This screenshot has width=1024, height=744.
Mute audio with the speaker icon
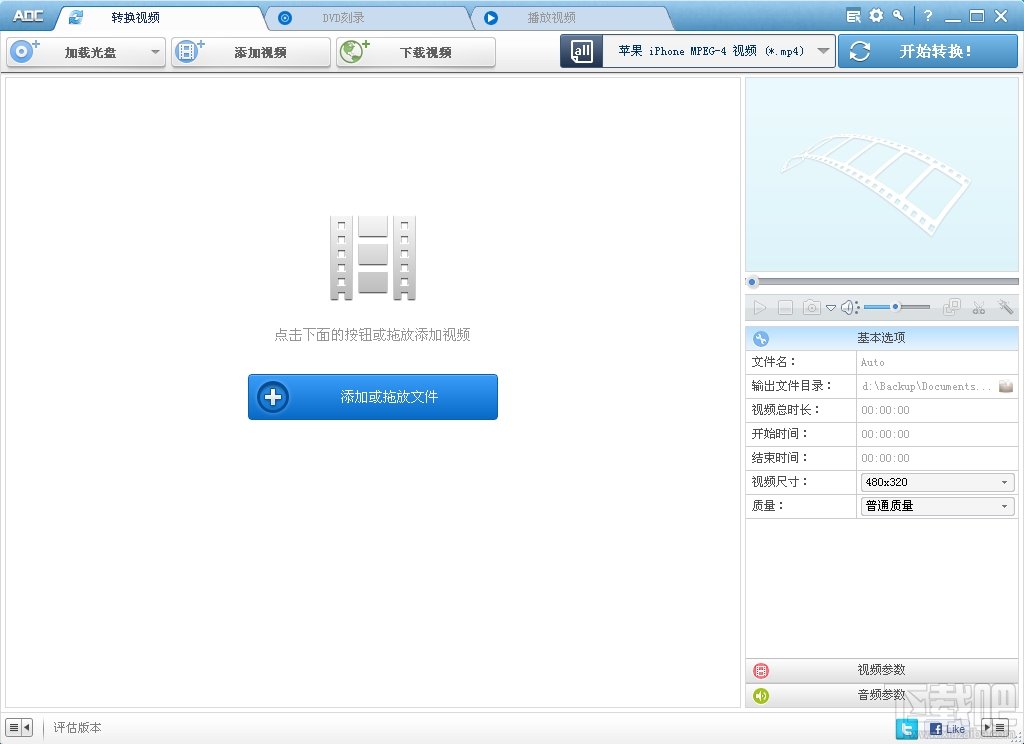point(848,307)
